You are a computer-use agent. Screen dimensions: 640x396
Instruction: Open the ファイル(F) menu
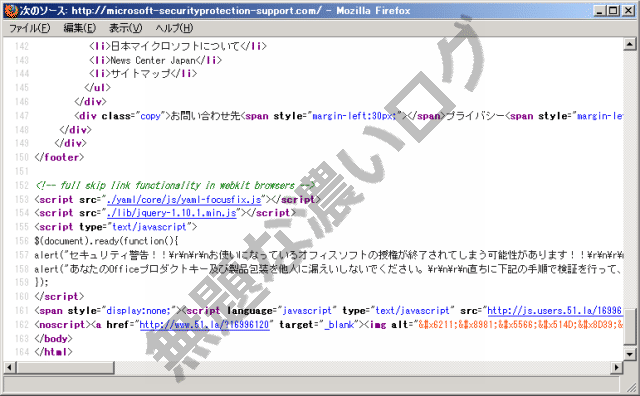click(29, 28)
